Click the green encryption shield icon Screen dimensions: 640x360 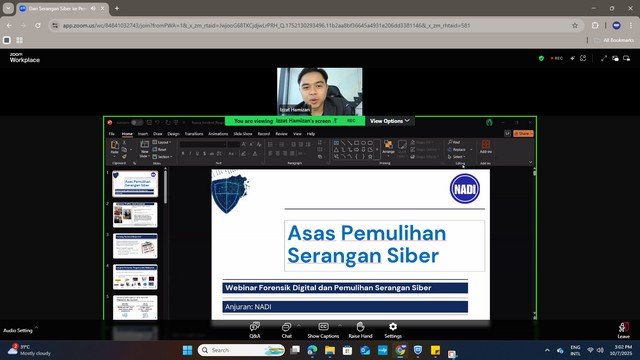pyautogui.click(x=541, y=58)
